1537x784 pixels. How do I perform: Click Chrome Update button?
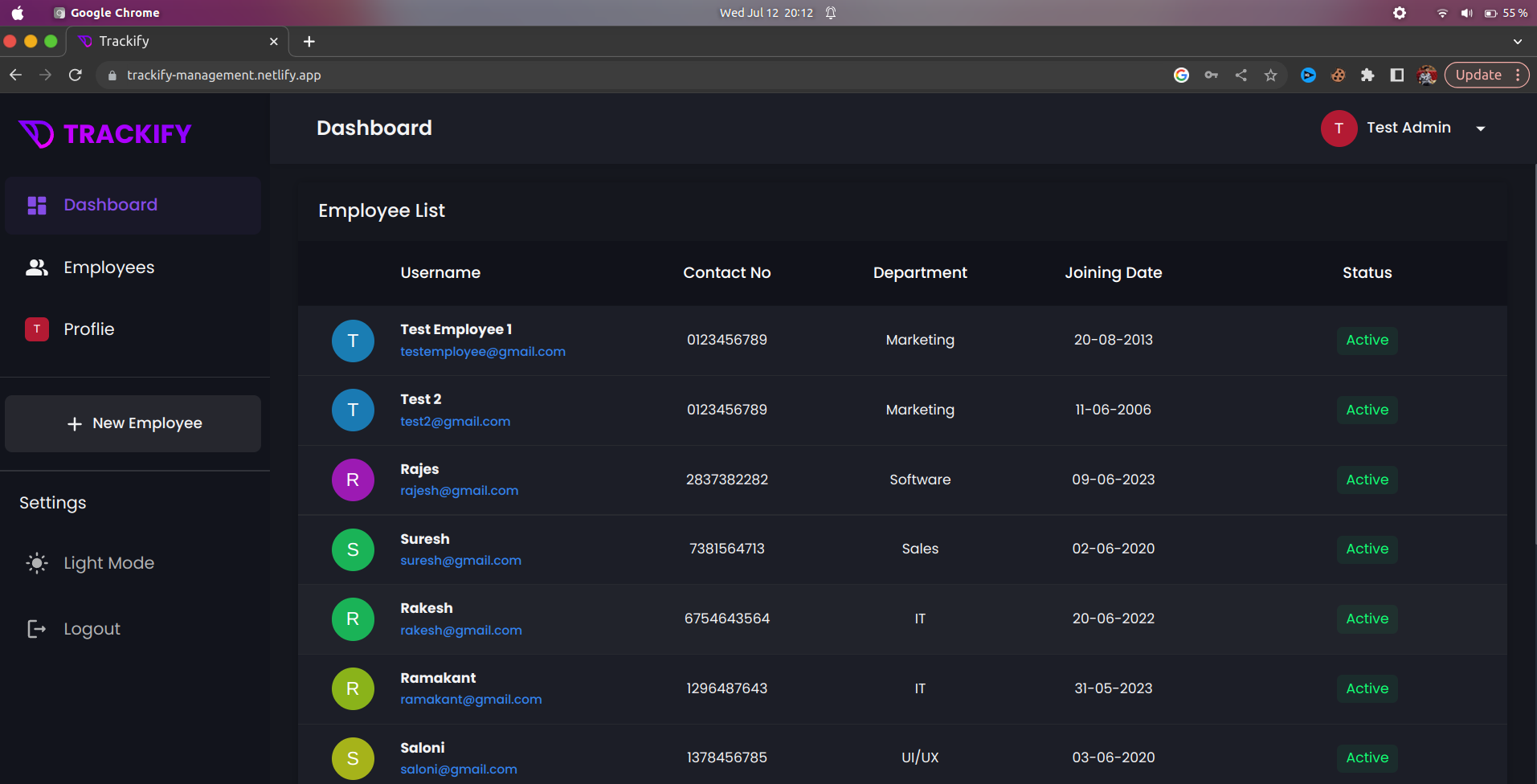(1486, 75)
